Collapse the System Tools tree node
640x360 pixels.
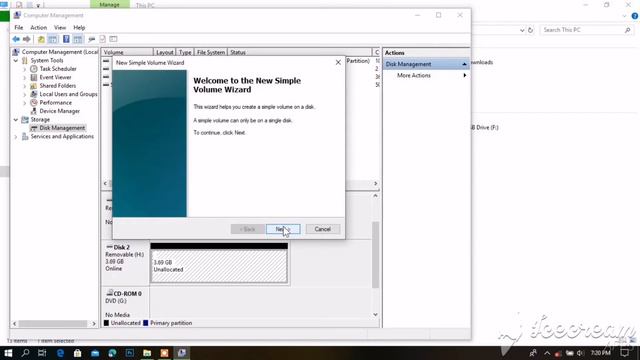(16, 60)
